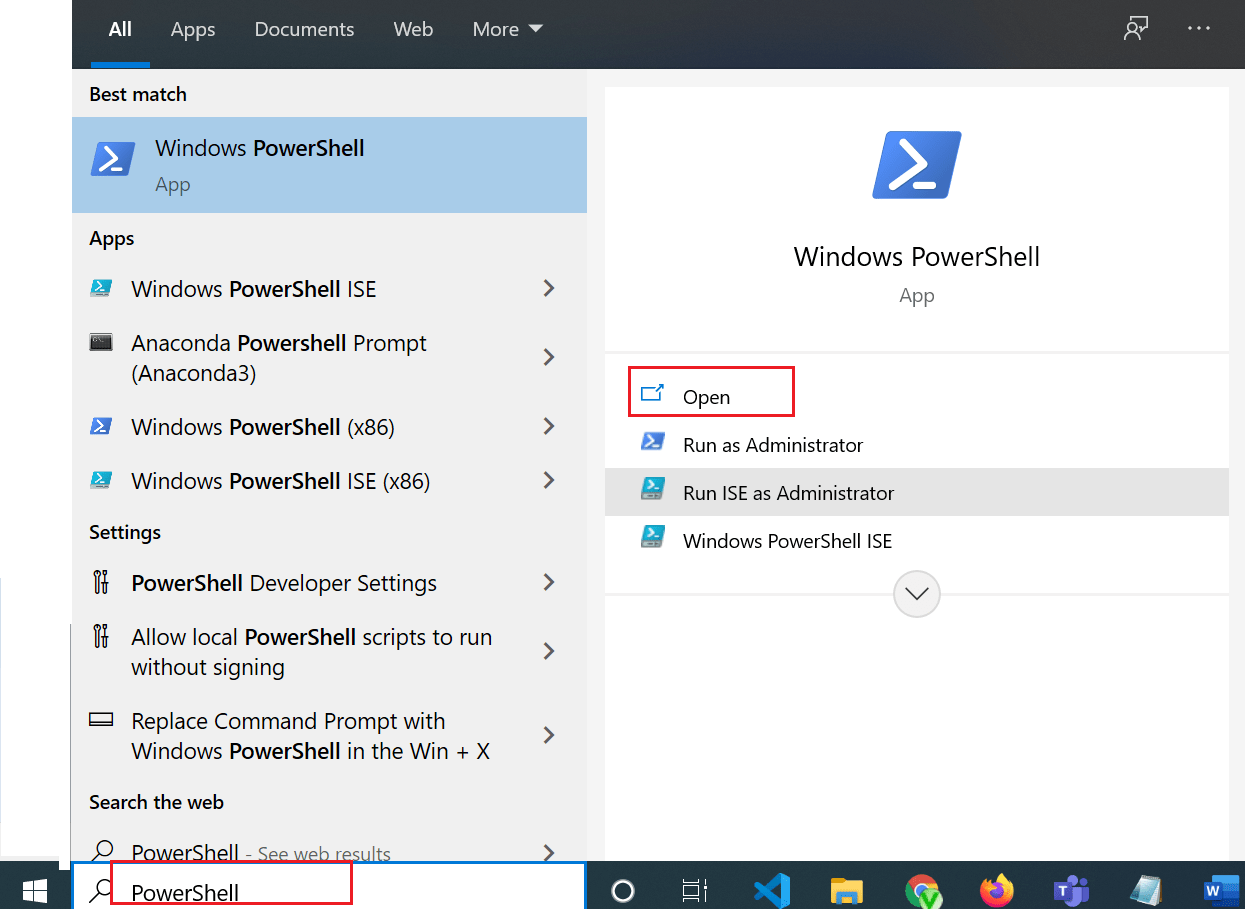Viewport: 1245px width, 909px height.
Task: Run PowerShell as Administrator
Action: coord(772,444)
